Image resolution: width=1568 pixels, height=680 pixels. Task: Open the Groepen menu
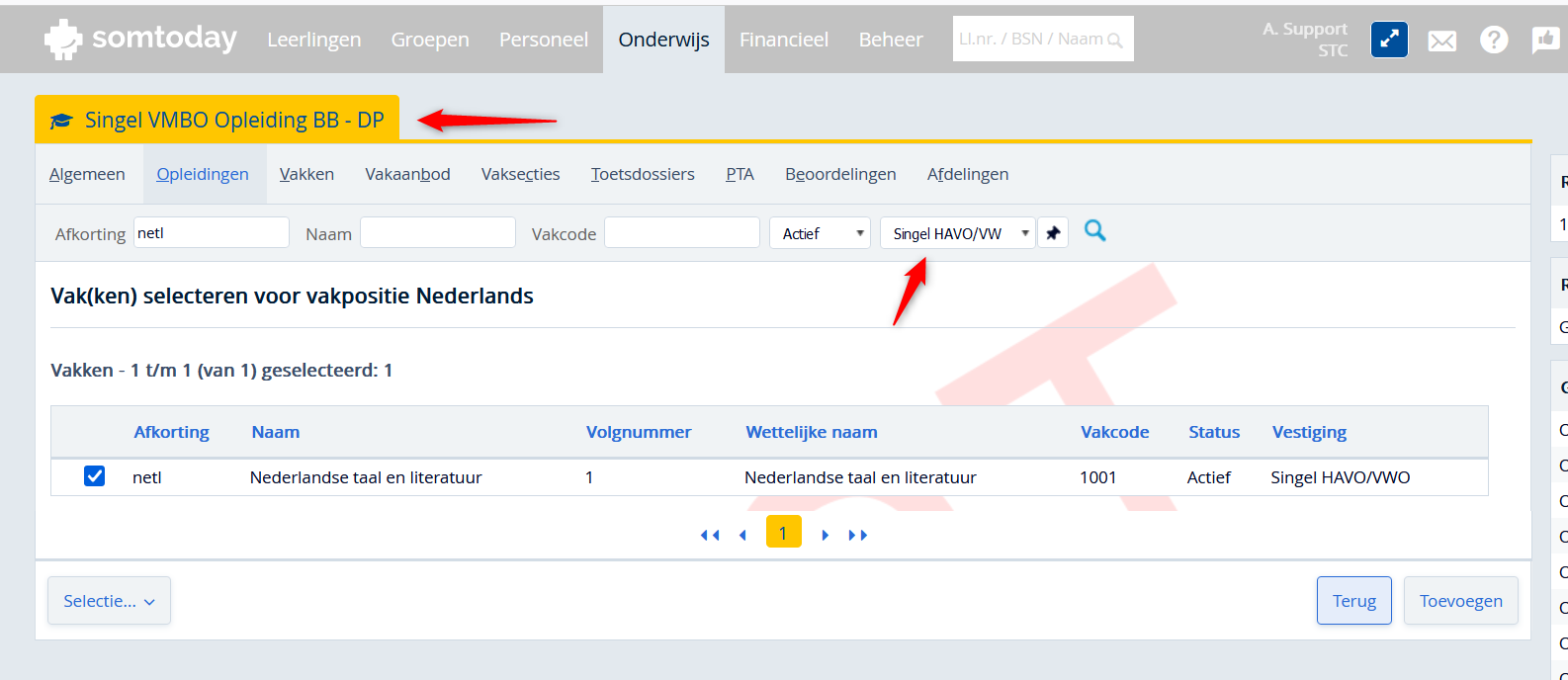tap(430, 40)
